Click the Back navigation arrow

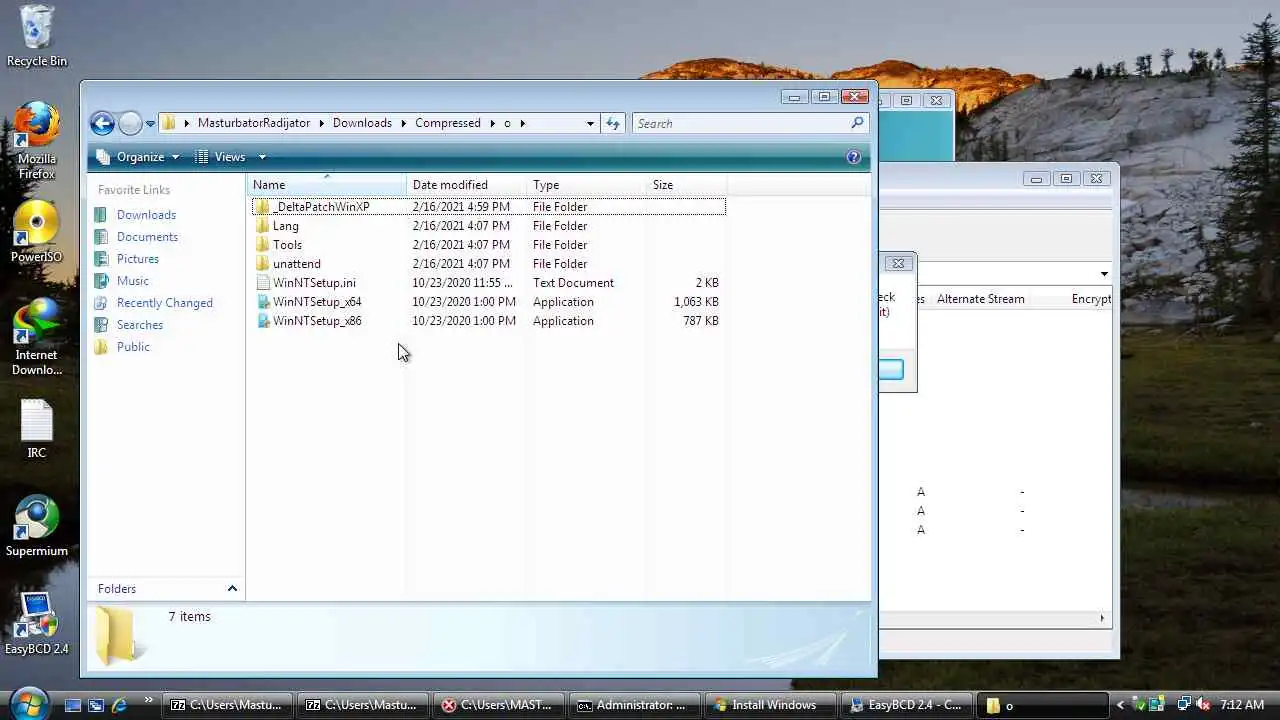pos(102,123)
